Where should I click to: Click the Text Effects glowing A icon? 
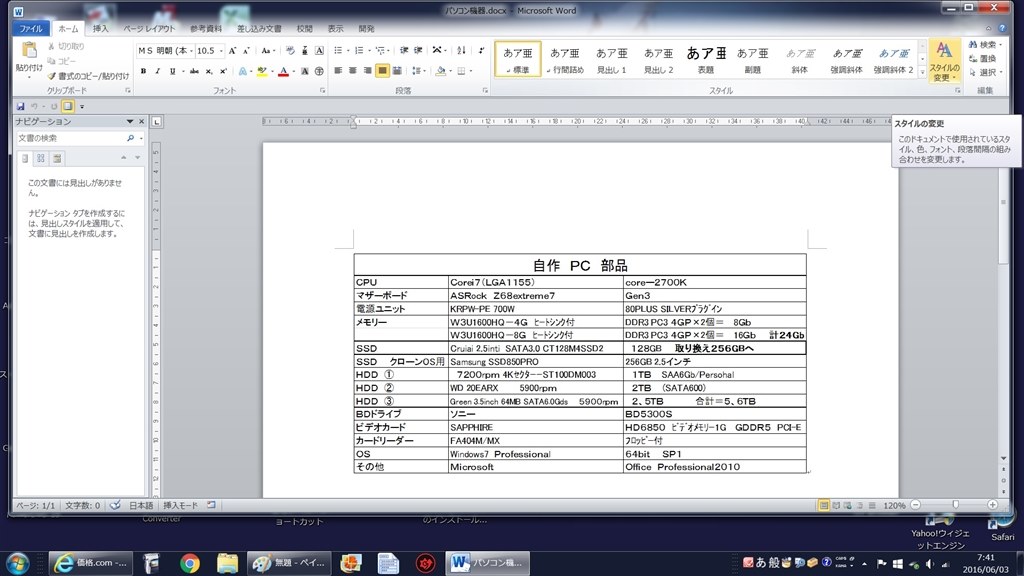(x=243, y=71)
